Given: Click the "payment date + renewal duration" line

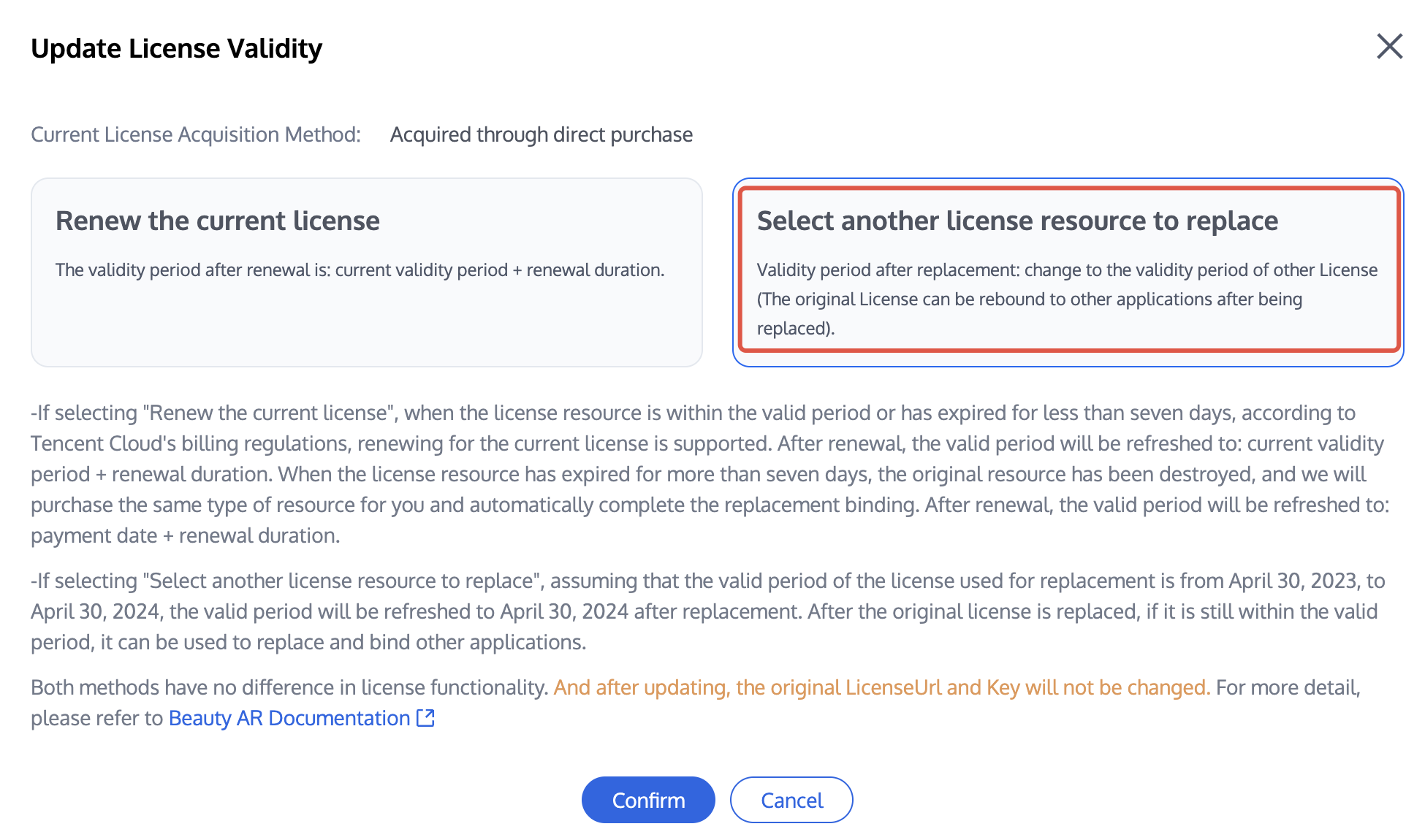Looking at the screenshot, I should [186, 535].
